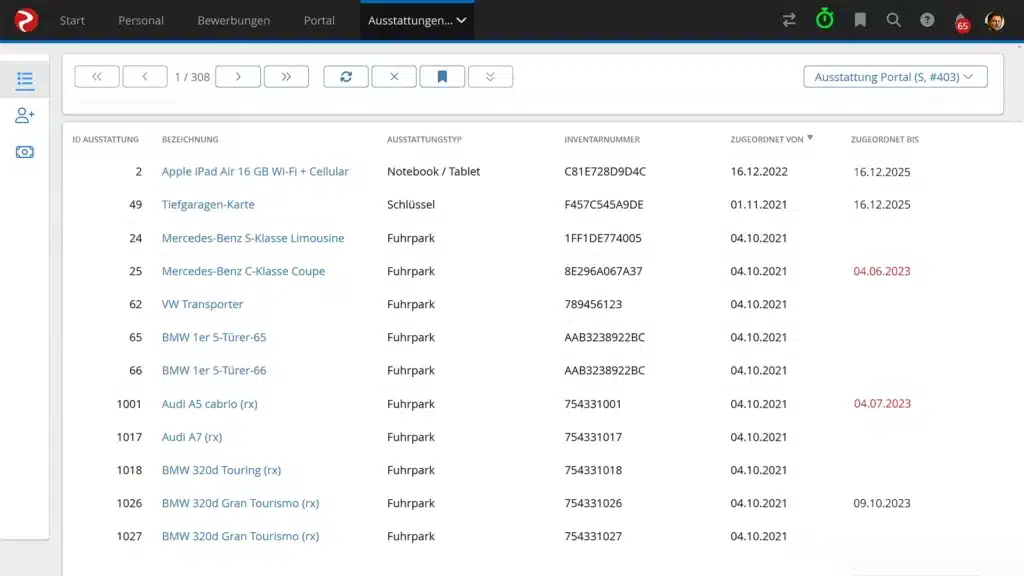Screen dimensions: 1024x576
Task: Click the red date 04.06.2023
Action: tap(882, 271)
